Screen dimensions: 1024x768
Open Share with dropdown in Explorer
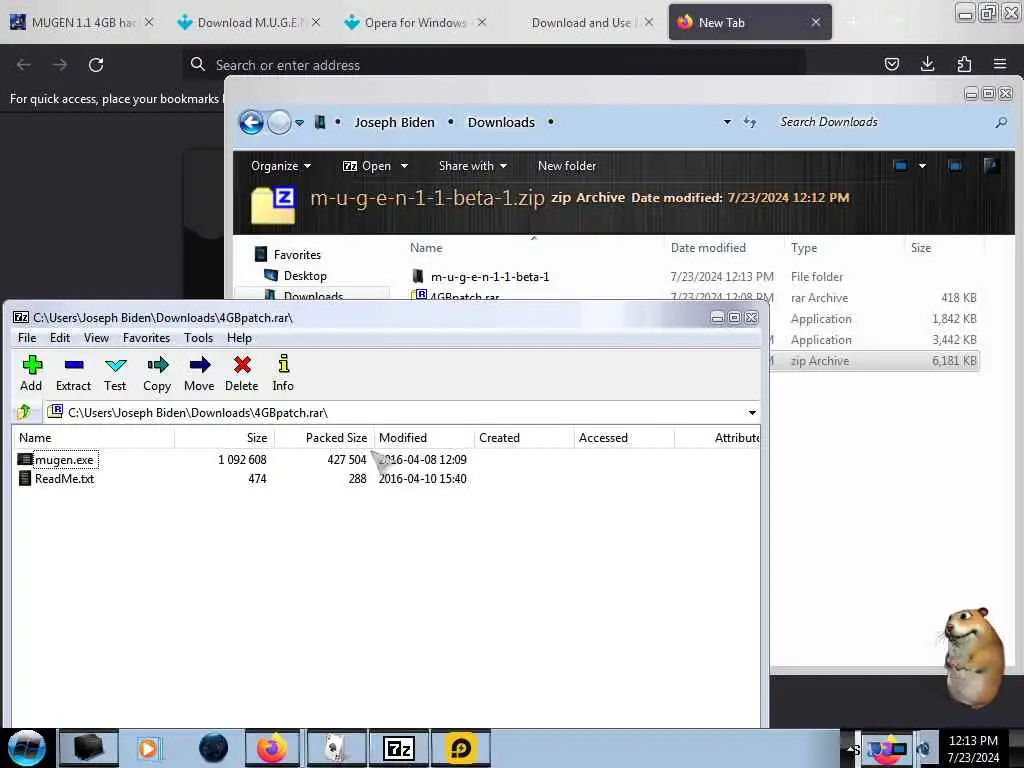[x=473, y=166]
